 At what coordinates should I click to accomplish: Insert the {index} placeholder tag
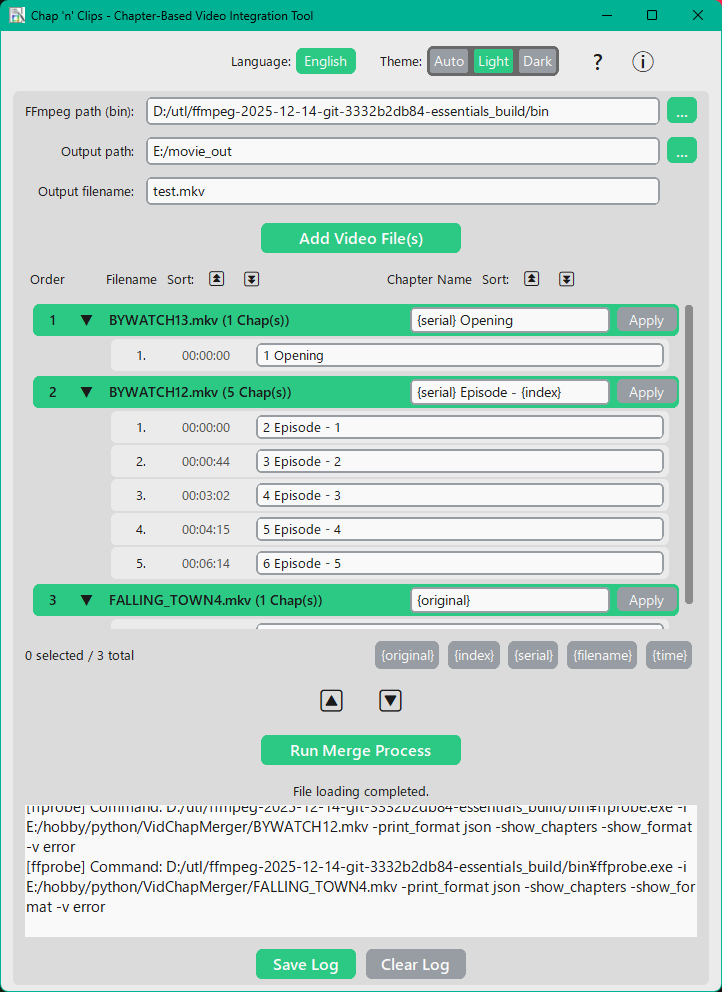pyautogui.click(x=475, y=655)
